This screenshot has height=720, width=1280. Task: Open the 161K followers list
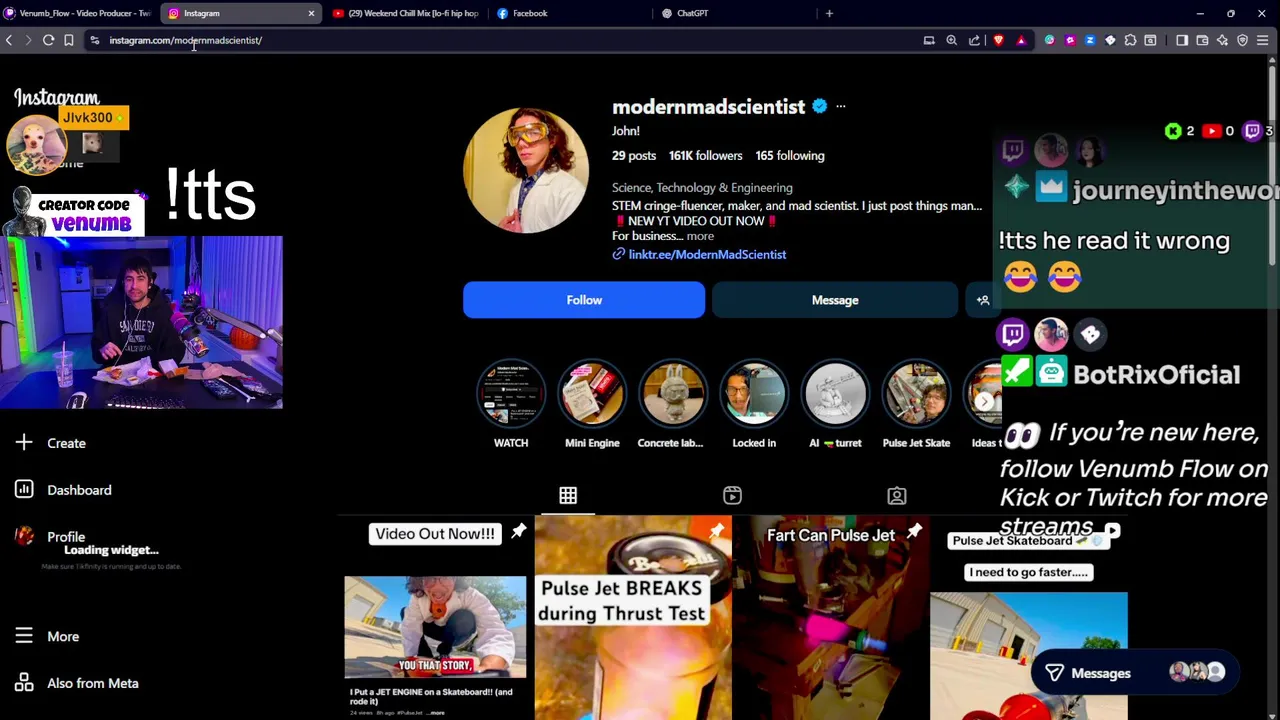pyautogui.click(x=705, y=155)
